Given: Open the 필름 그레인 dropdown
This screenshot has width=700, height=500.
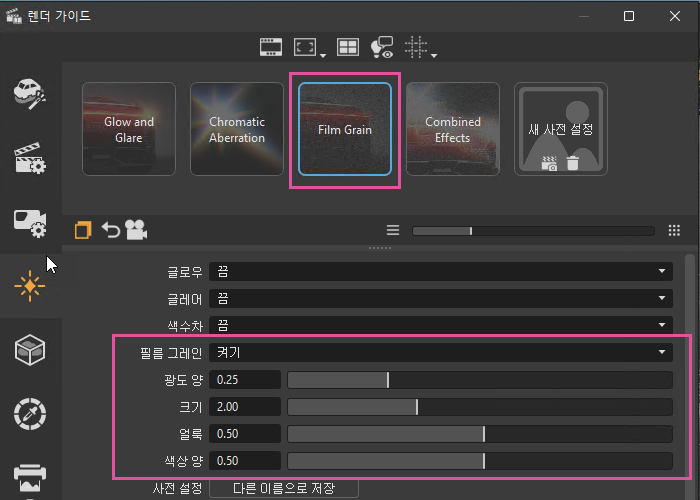Looking at the screenshot, I should (x=441, y=353).
